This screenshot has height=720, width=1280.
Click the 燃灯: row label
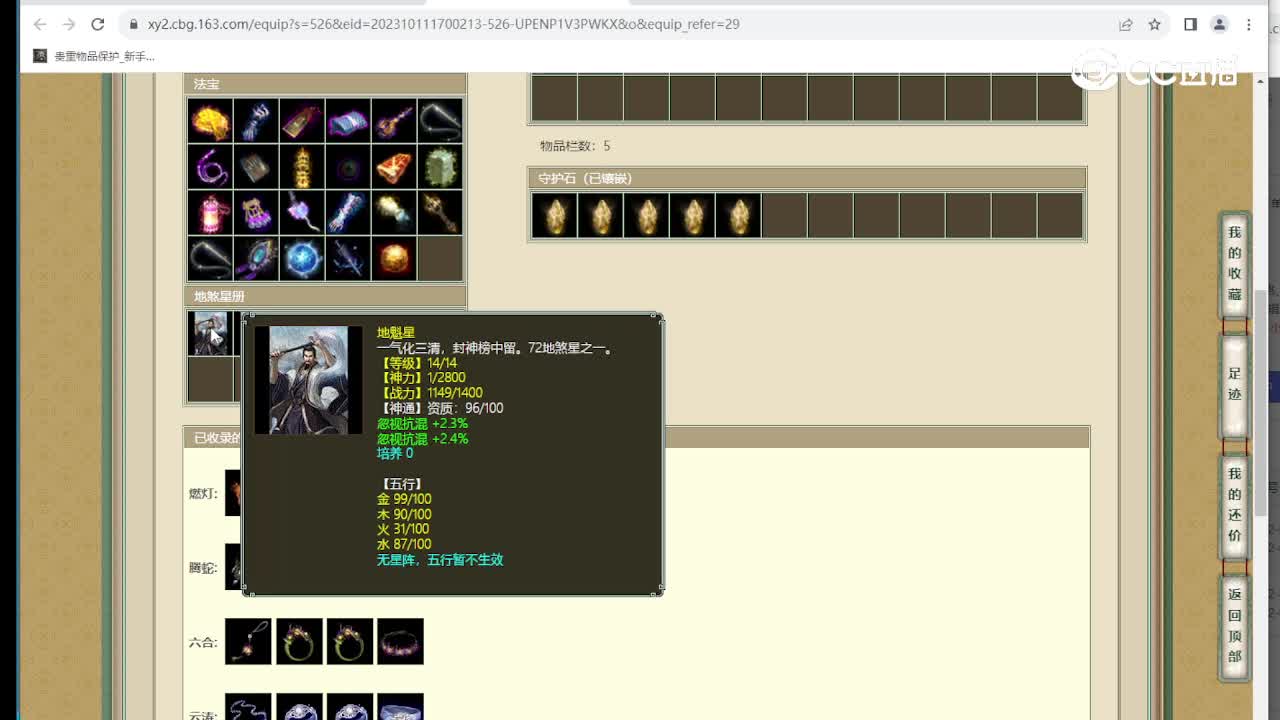click(x=203, y=493)
